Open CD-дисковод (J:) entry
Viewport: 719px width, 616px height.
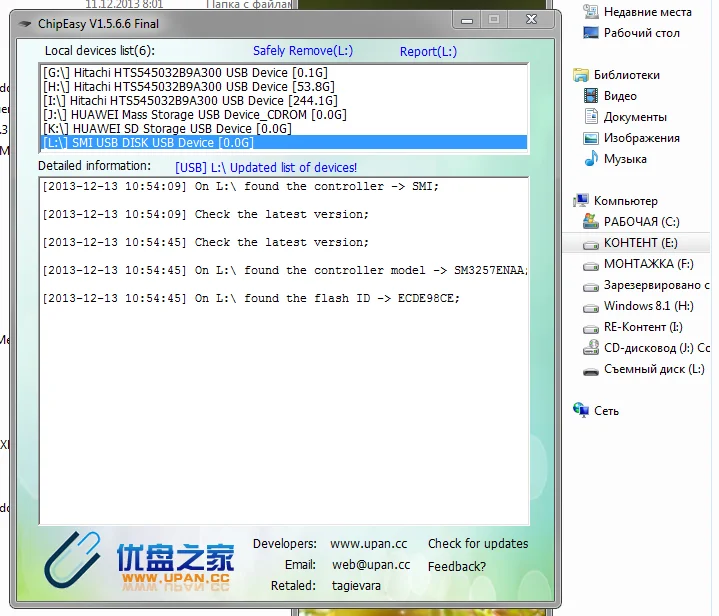[x=657, y=348]
